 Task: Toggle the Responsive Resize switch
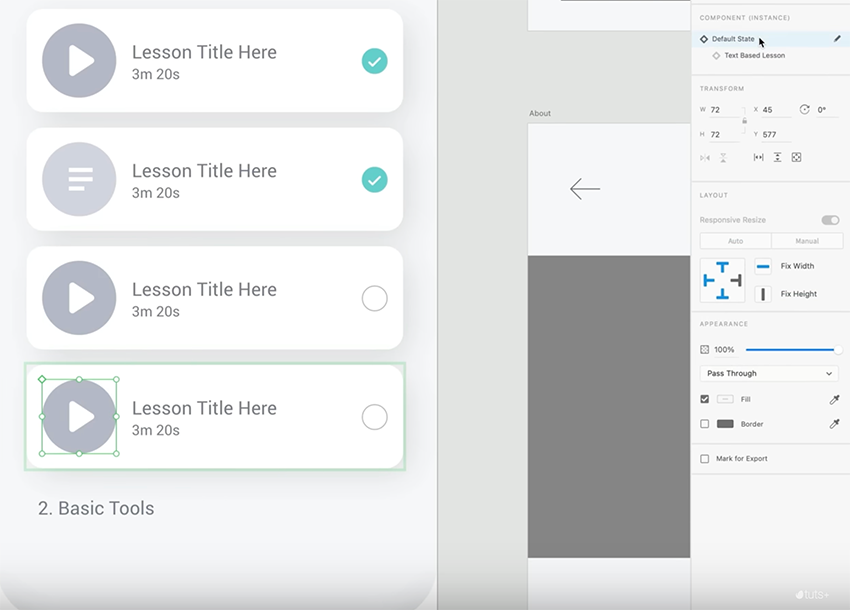(x=830, y=220)
